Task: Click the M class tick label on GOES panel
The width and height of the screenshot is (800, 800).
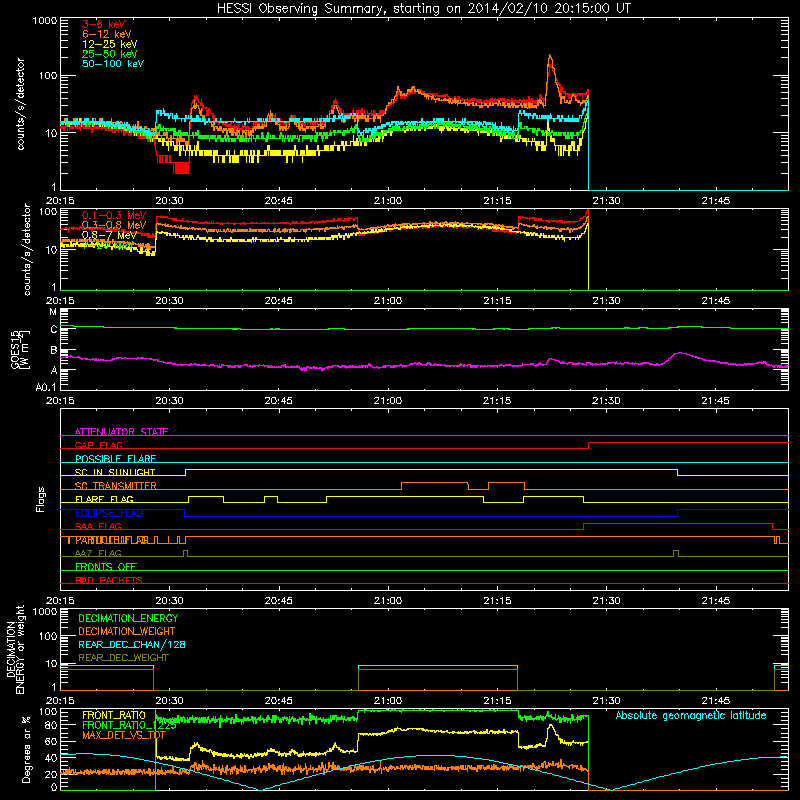Action: tap(53, 312)
